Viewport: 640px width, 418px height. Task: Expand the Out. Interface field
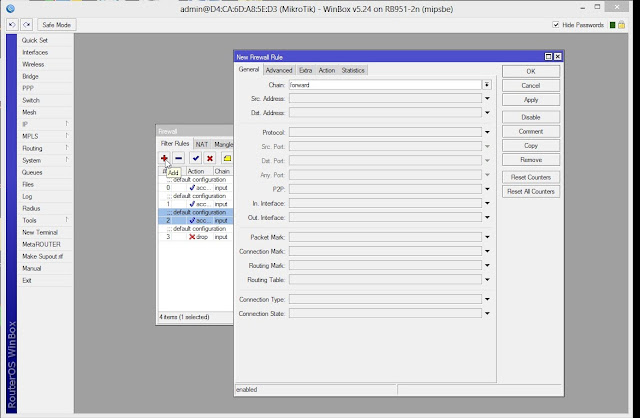click(487, 218)
